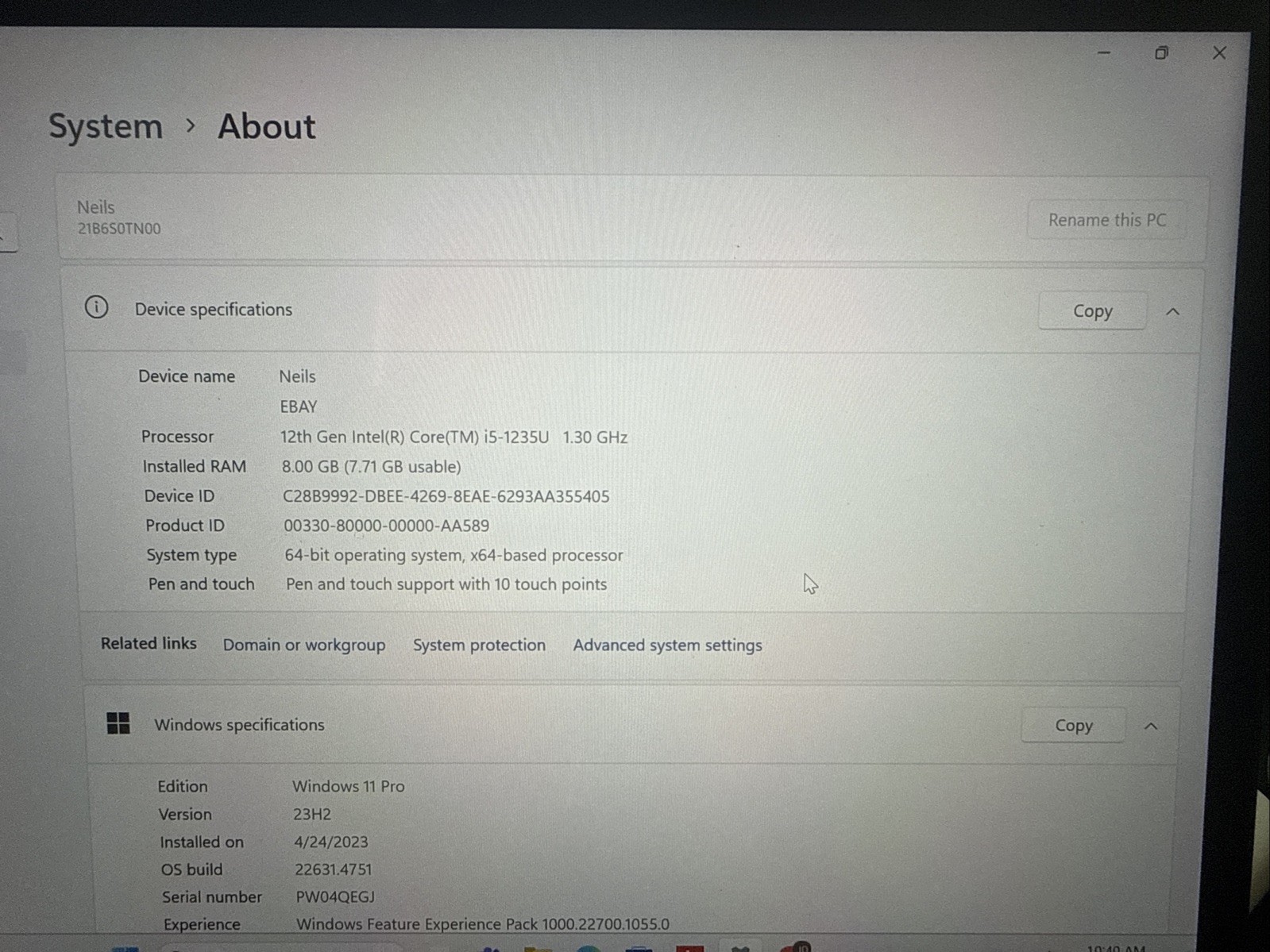Restore down the Settings window
1270x952 pixels.
(1161, 53)
